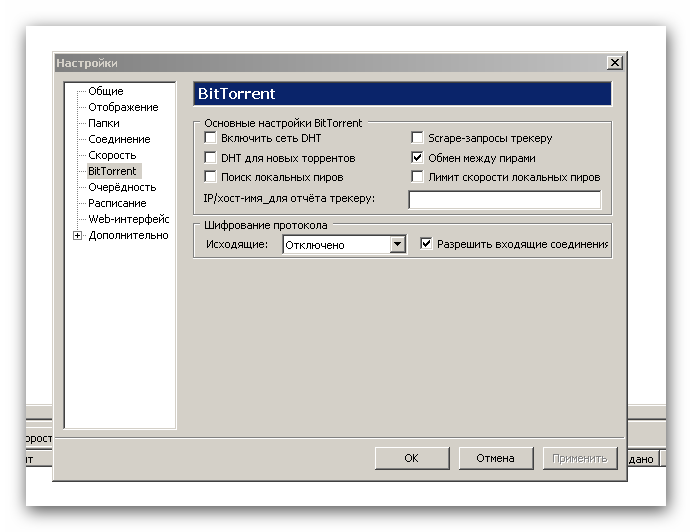Image resolution: width=692 pixels, height=532 pixels.
Task: Close the "Настройки" dialog window
Action: tap(614, 63)
